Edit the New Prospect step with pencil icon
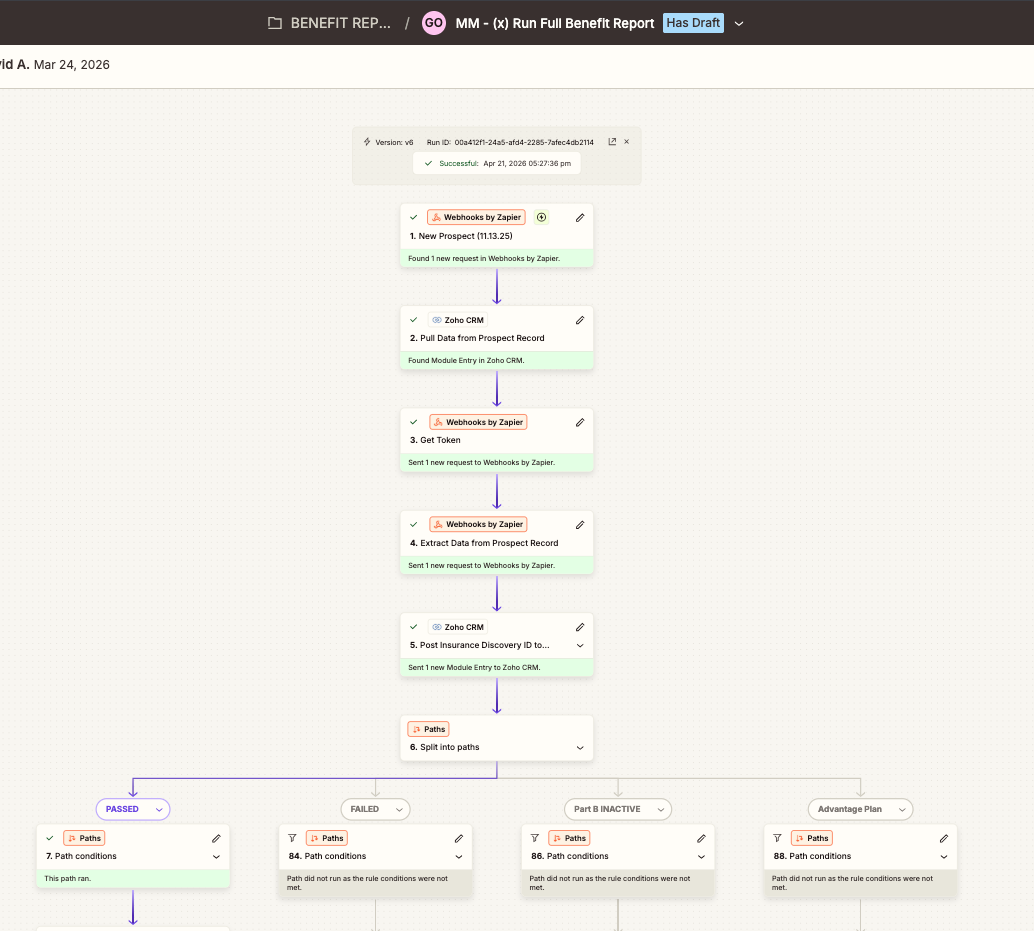Viewport: 1034px width, 931px height. tap(580, 217)
